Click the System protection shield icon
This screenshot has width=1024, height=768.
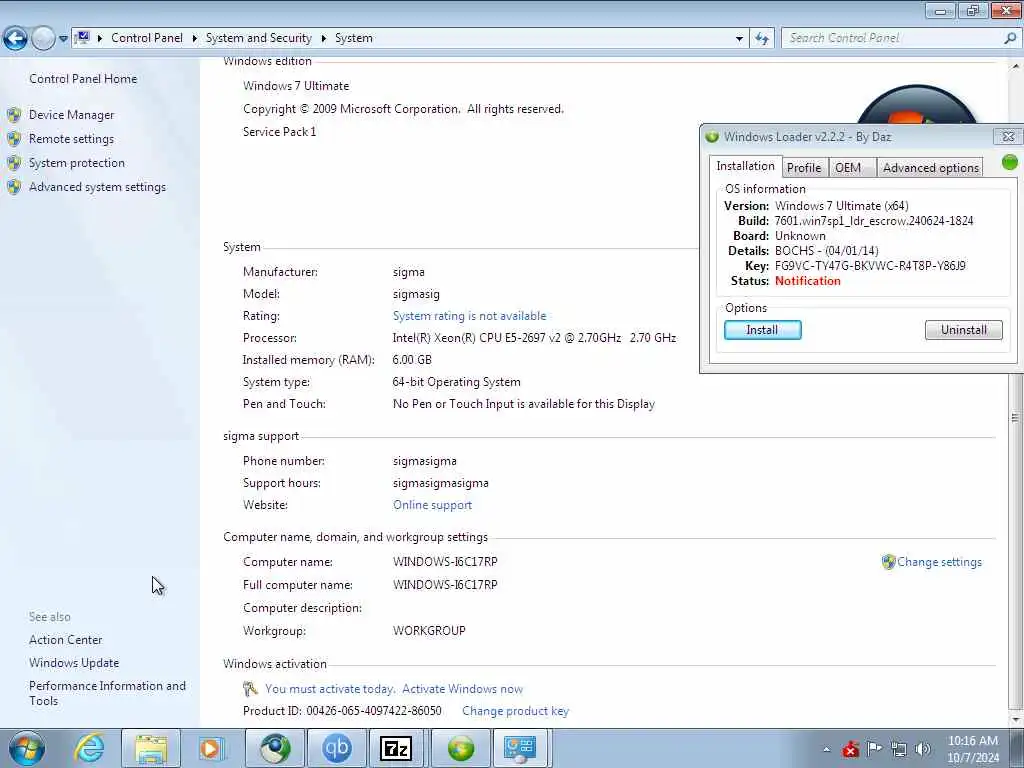tap(14, 163)
